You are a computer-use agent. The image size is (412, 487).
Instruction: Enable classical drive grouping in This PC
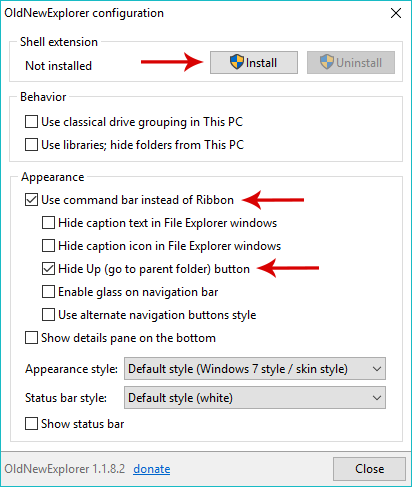click(31, 122)
